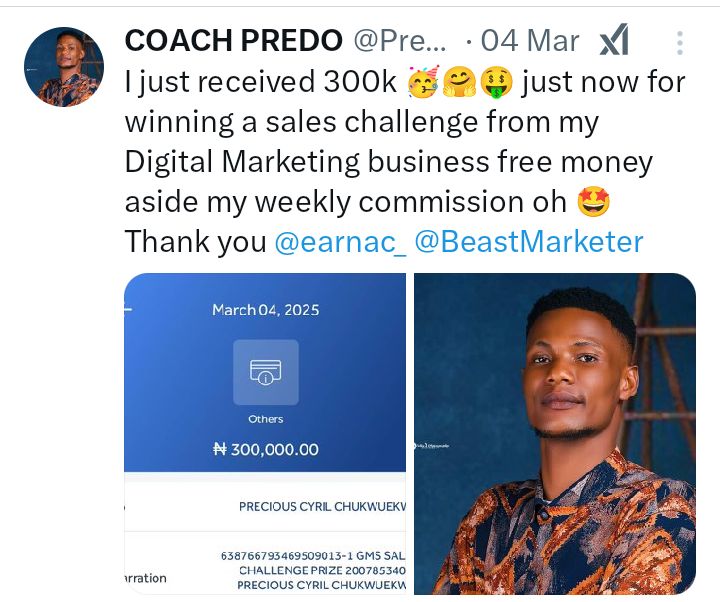The height and width of the screenshot is (602, 720).
Task: Open the Grok icon beside the date
Action: [x=614, y=41]
